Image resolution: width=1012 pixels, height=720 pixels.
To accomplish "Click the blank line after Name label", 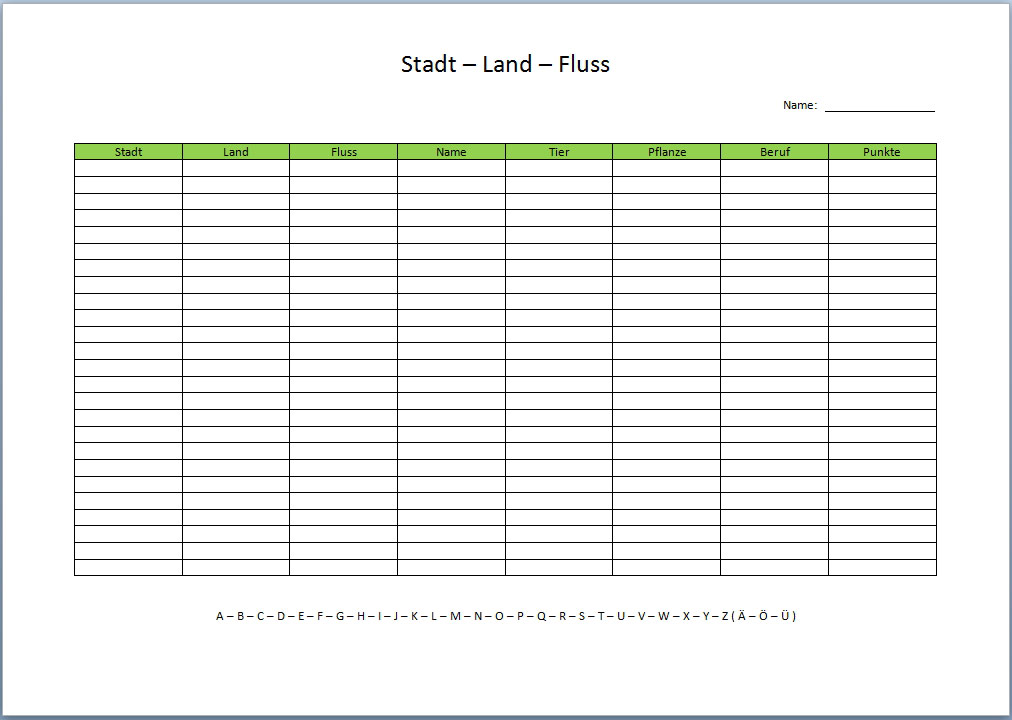I will 879,106.
